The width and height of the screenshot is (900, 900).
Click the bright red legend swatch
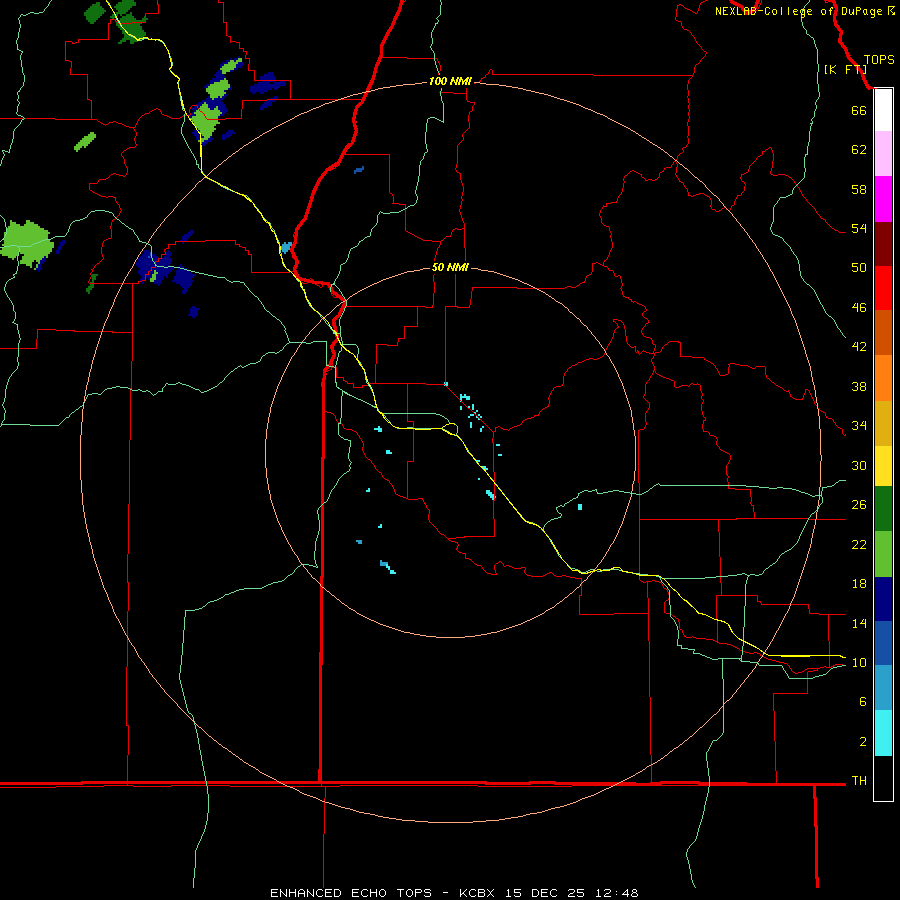pyautogui.click(x=883, y=288)
